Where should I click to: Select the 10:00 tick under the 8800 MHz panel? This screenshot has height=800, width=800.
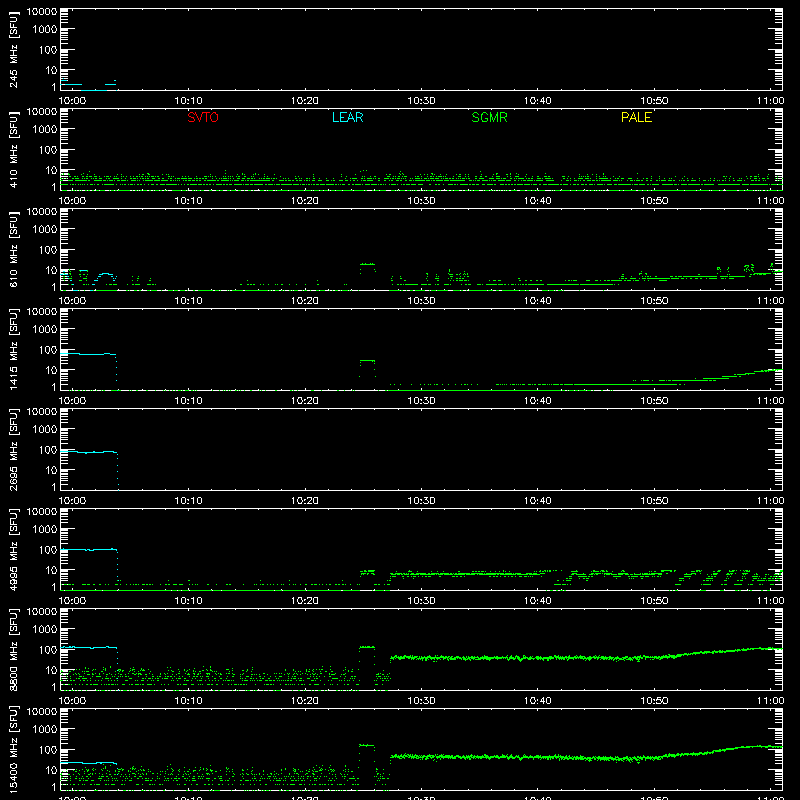coord(72,701)
